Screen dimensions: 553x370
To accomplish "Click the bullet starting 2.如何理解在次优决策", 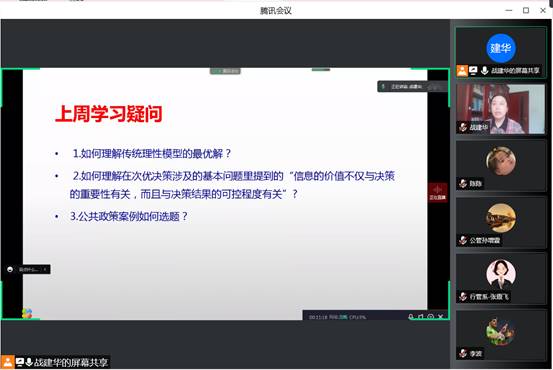I will [x=232, y=185].
